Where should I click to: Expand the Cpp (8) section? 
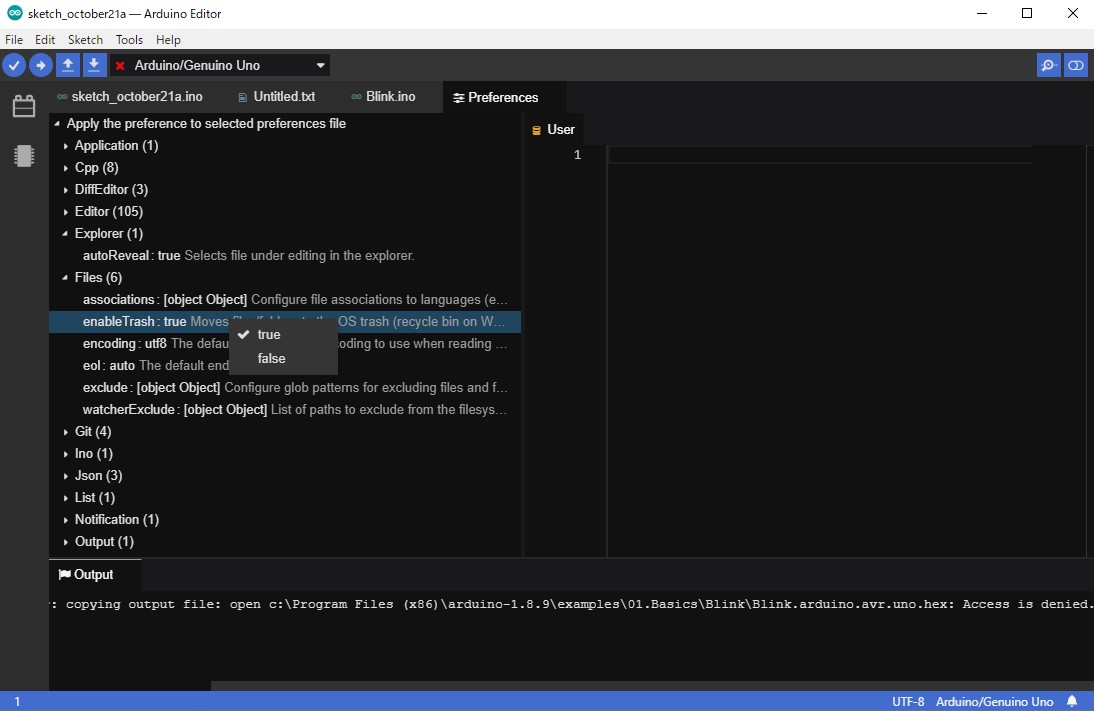point(66,167)
